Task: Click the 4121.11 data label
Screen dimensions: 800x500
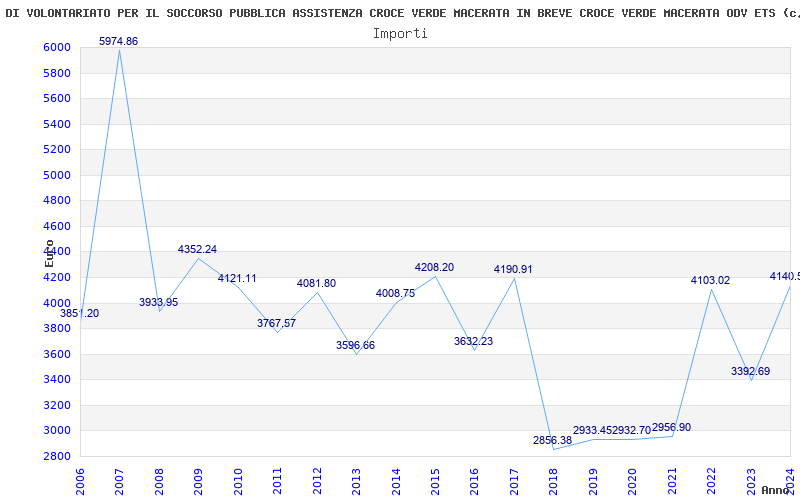Action: [x=237, y=278]
